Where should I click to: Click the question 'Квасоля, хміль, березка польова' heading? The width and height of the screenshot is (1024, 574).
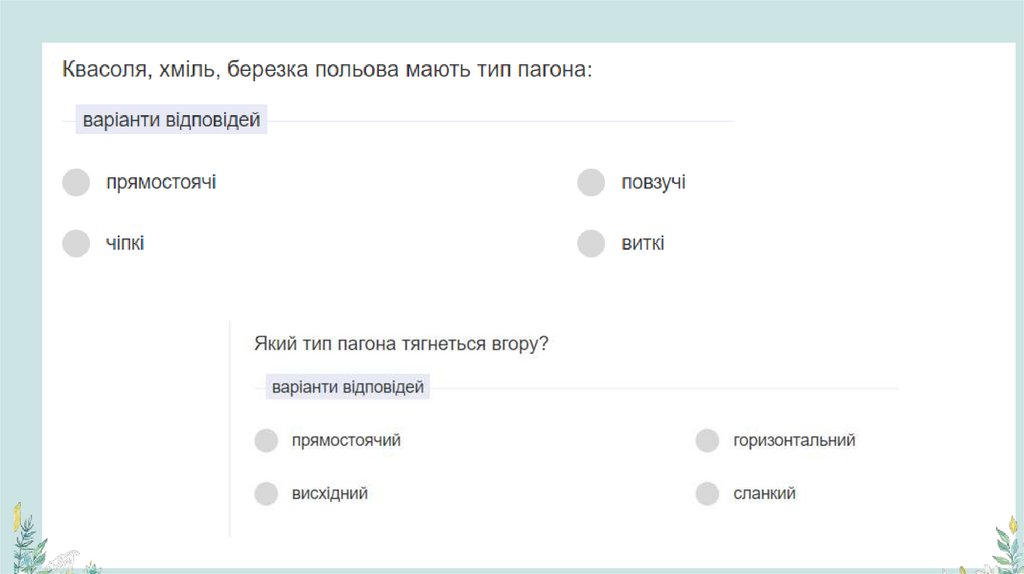click(x=327, y=70)
